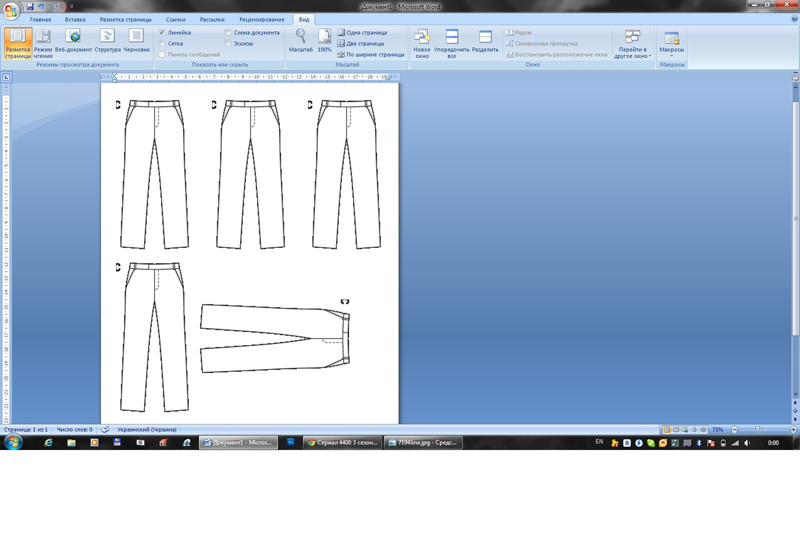
Task: Enable the Сетка gridlines checkbox
Action: [162, 44]
